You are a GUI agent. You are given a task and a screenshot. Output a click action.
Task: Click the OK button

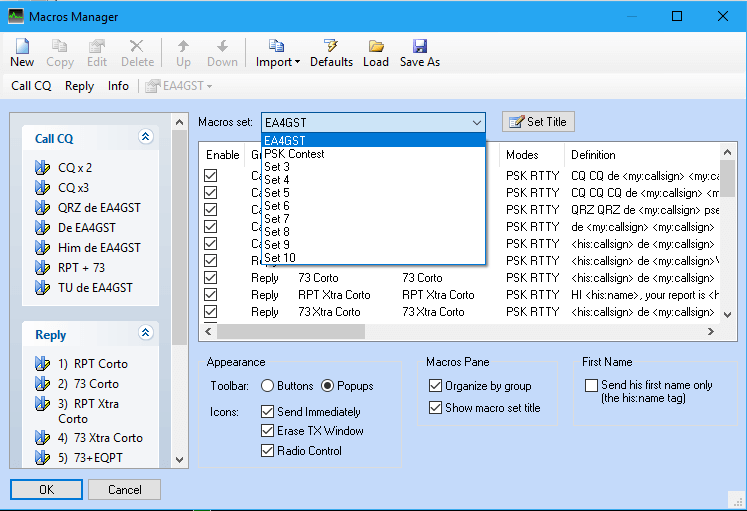click(x=46, y=490)
